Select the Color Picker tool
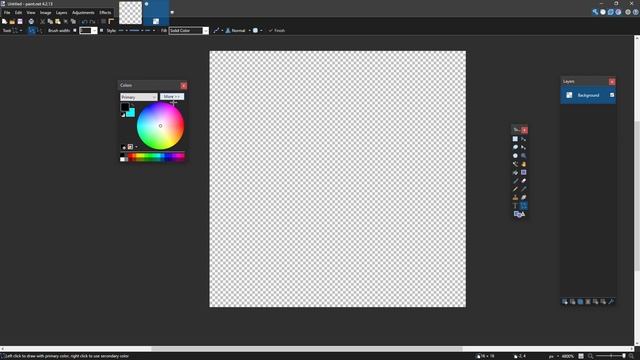Image resolution: width=640 pixels, height=360 pixels. pos(523,189)
